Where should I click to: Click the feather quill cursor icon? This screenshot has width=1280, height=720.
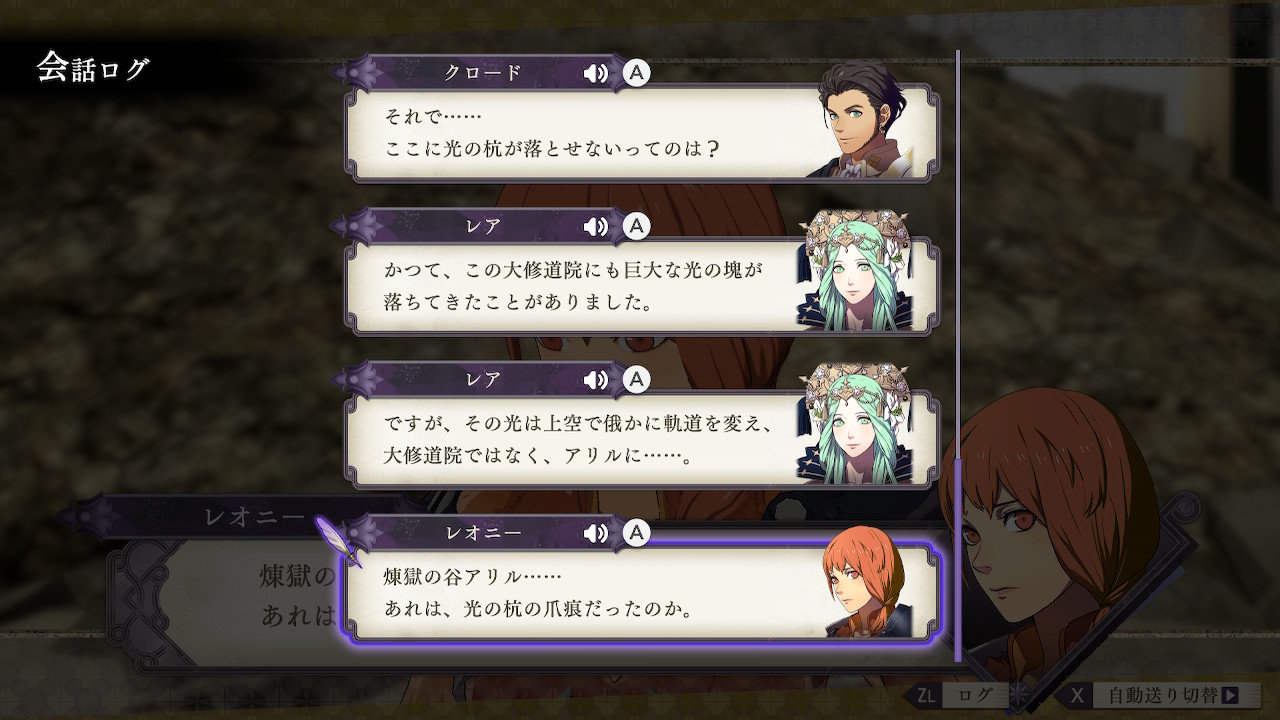point(339,541)
